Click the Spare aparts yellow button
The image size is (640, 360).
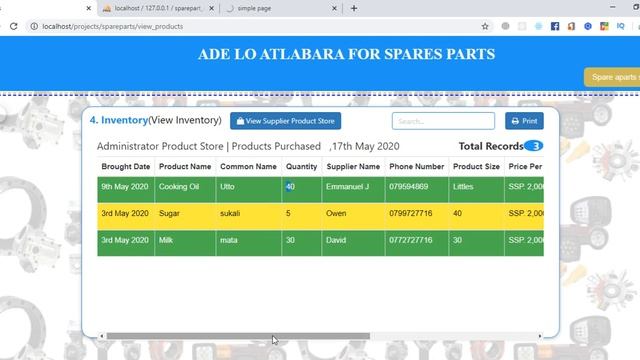(x=612, y=77)
